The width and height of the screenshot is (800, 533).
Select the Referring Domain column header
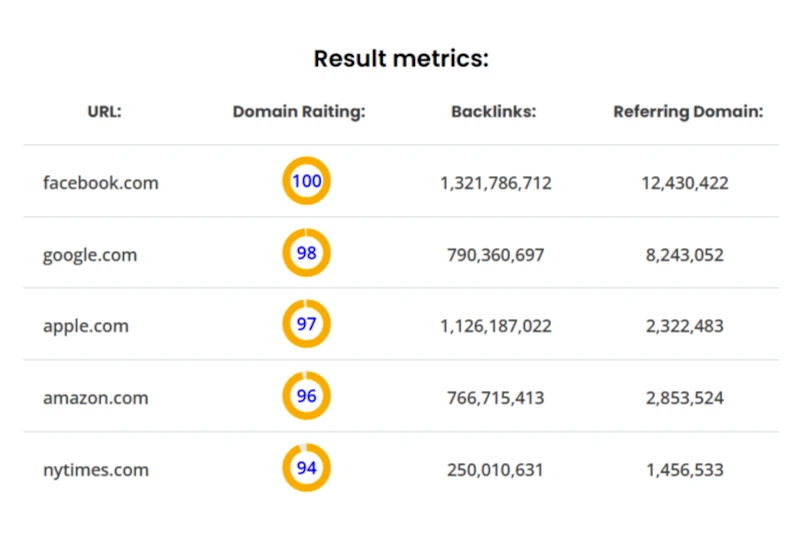pos(688,112)
